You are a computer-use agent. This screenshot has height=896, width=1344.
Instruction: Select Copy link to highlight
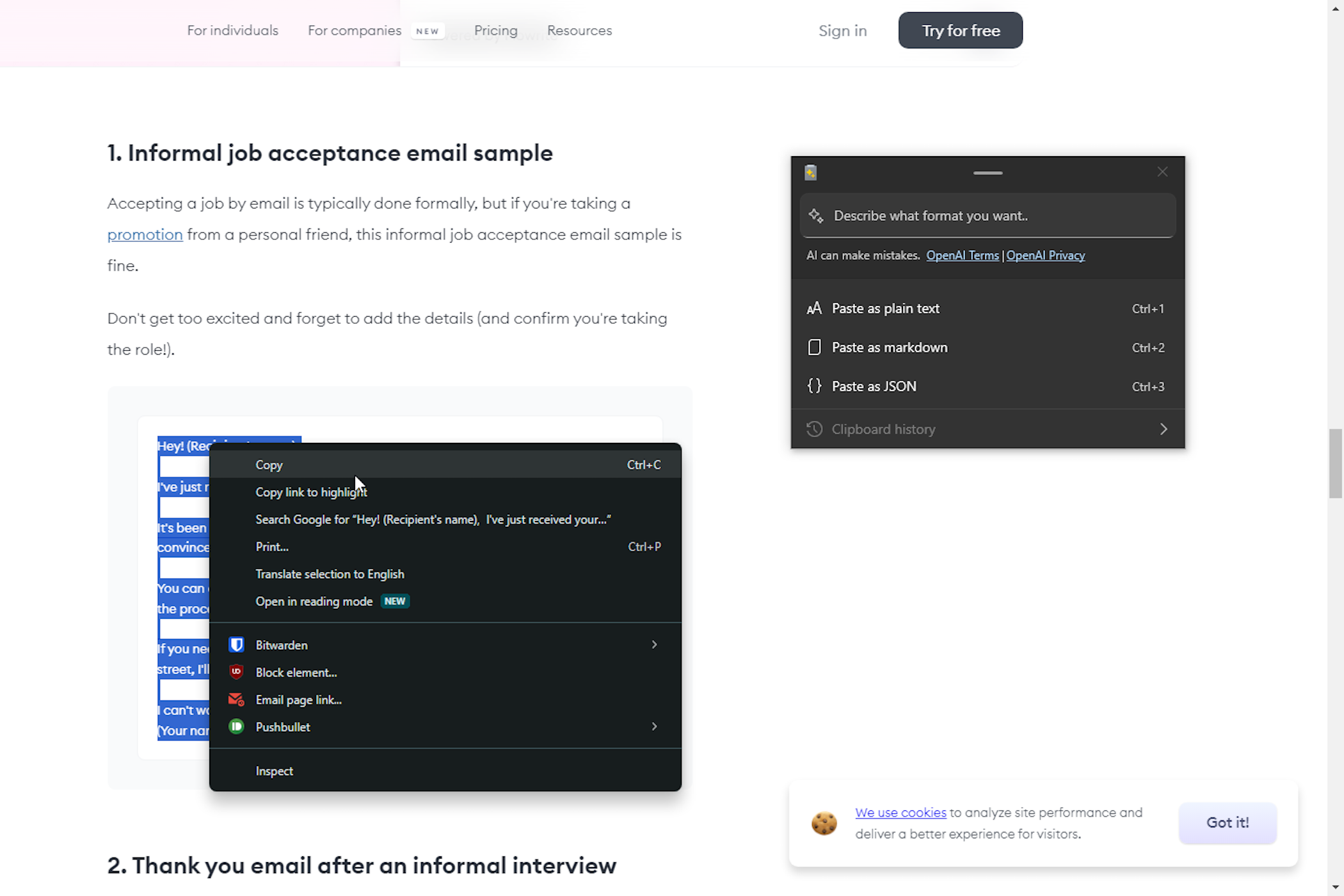coord(445,492)
